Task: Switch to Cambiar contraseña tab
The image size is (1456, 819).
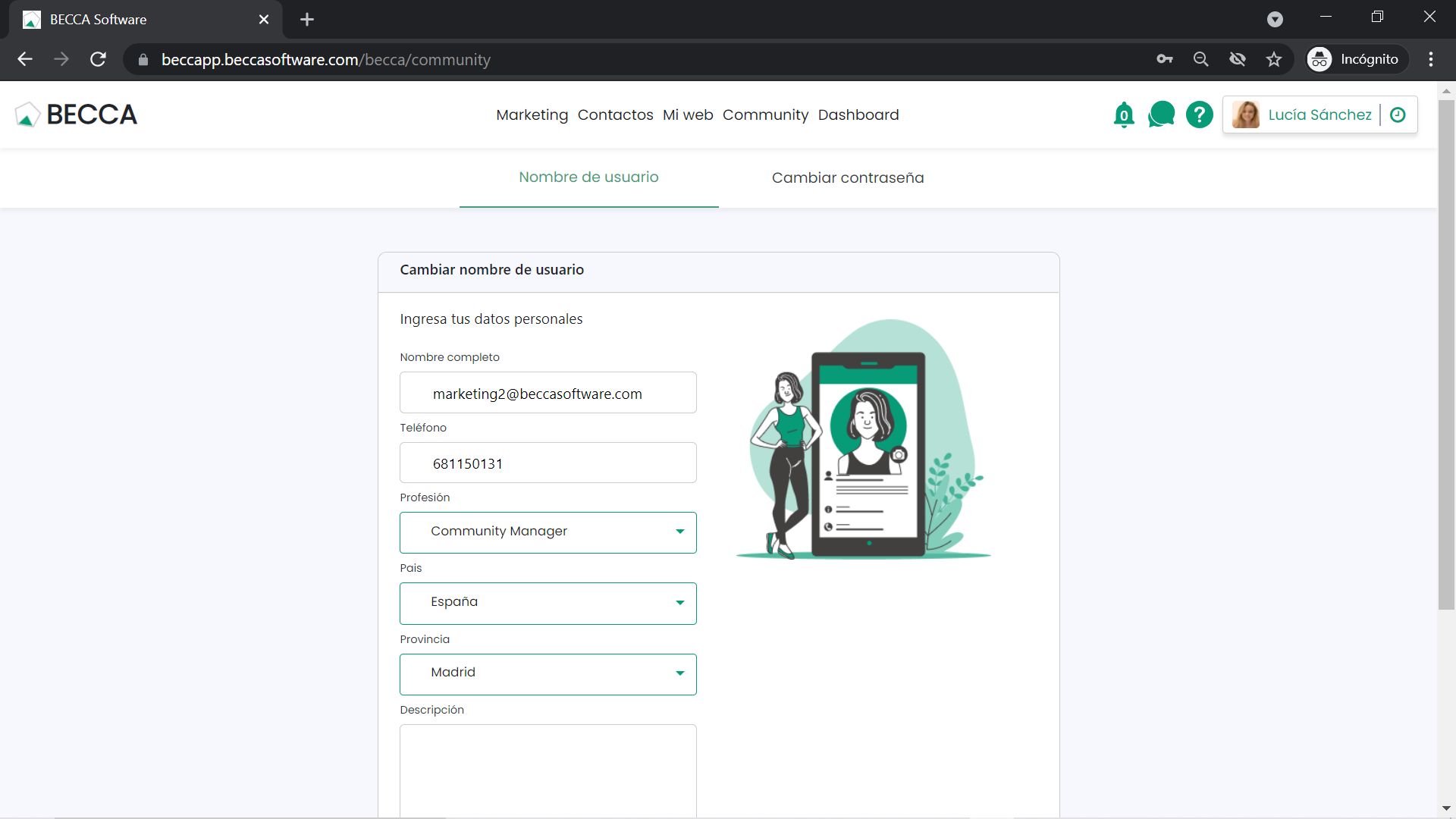Action: [847, 177]
